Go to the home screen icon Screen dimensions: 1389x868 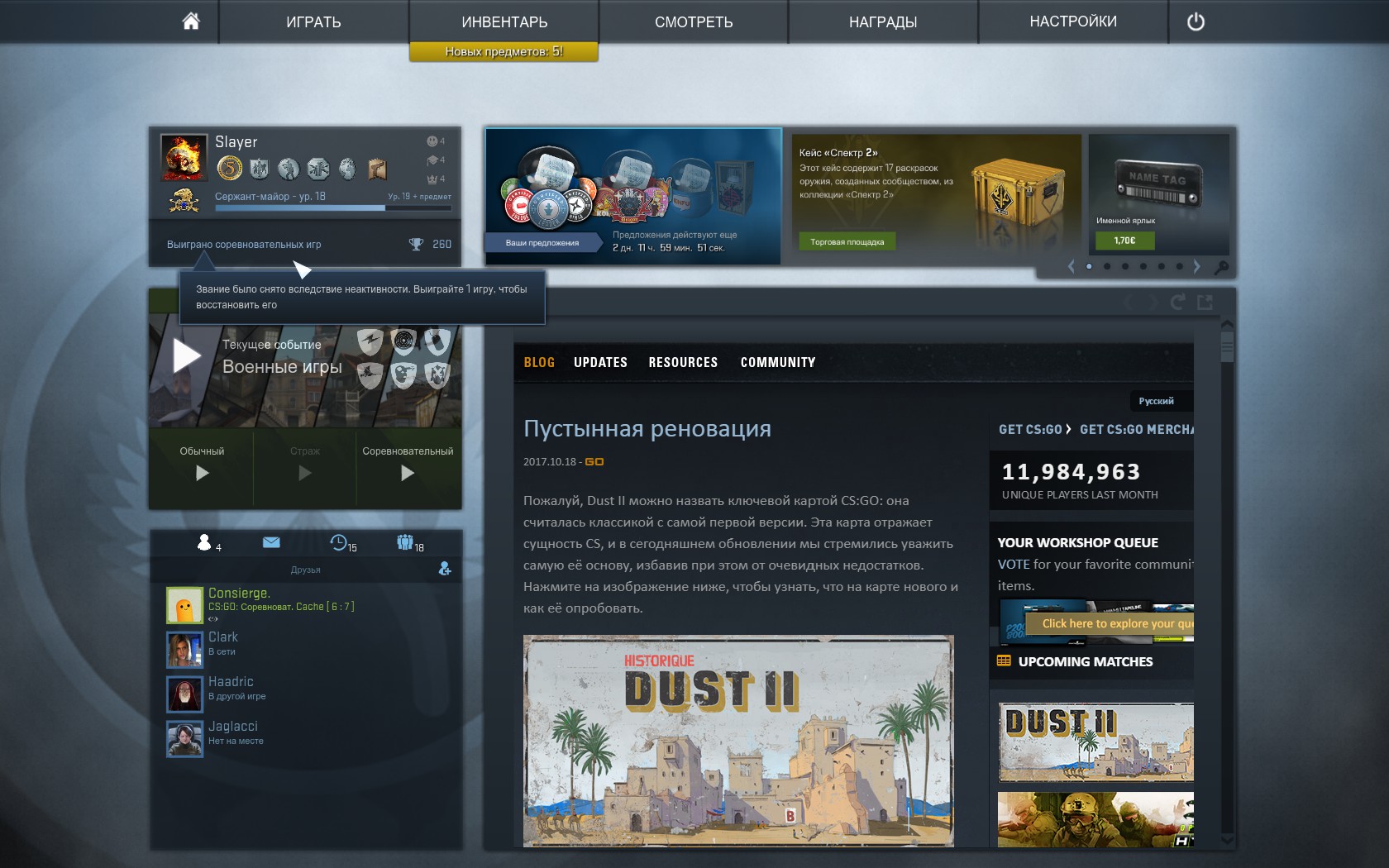191,21
